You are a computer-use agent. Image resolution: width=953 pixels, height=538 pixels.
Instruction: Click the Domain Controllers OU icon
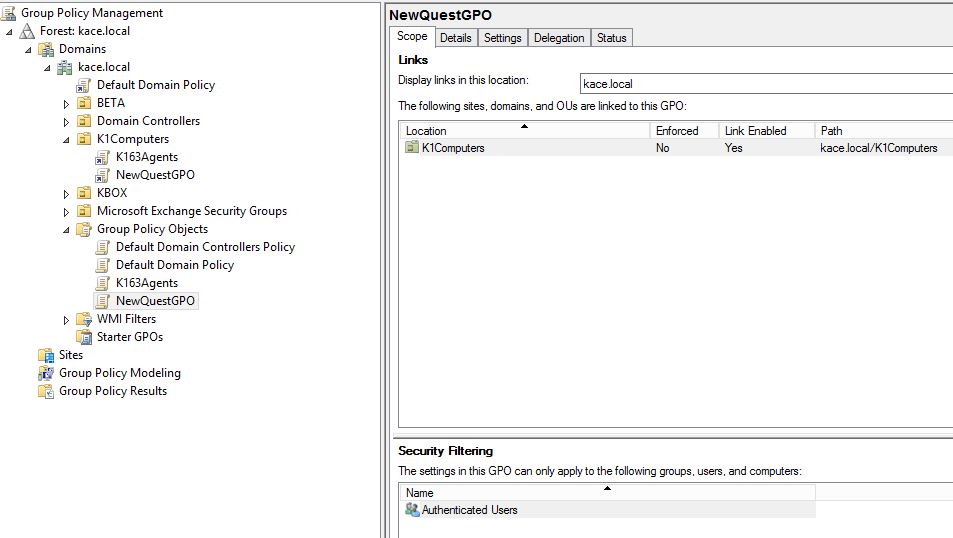tap(84, 121)
